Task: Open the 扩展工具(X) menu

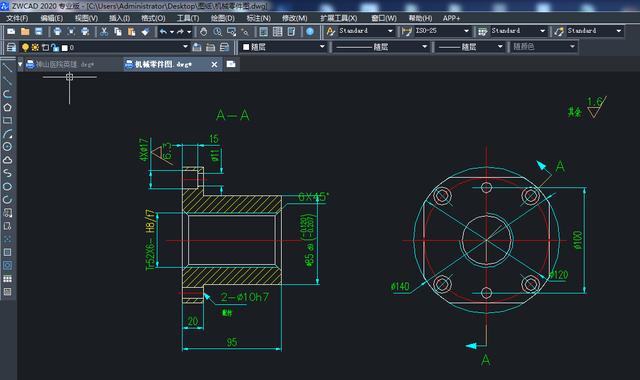Action: coord(338,18)
